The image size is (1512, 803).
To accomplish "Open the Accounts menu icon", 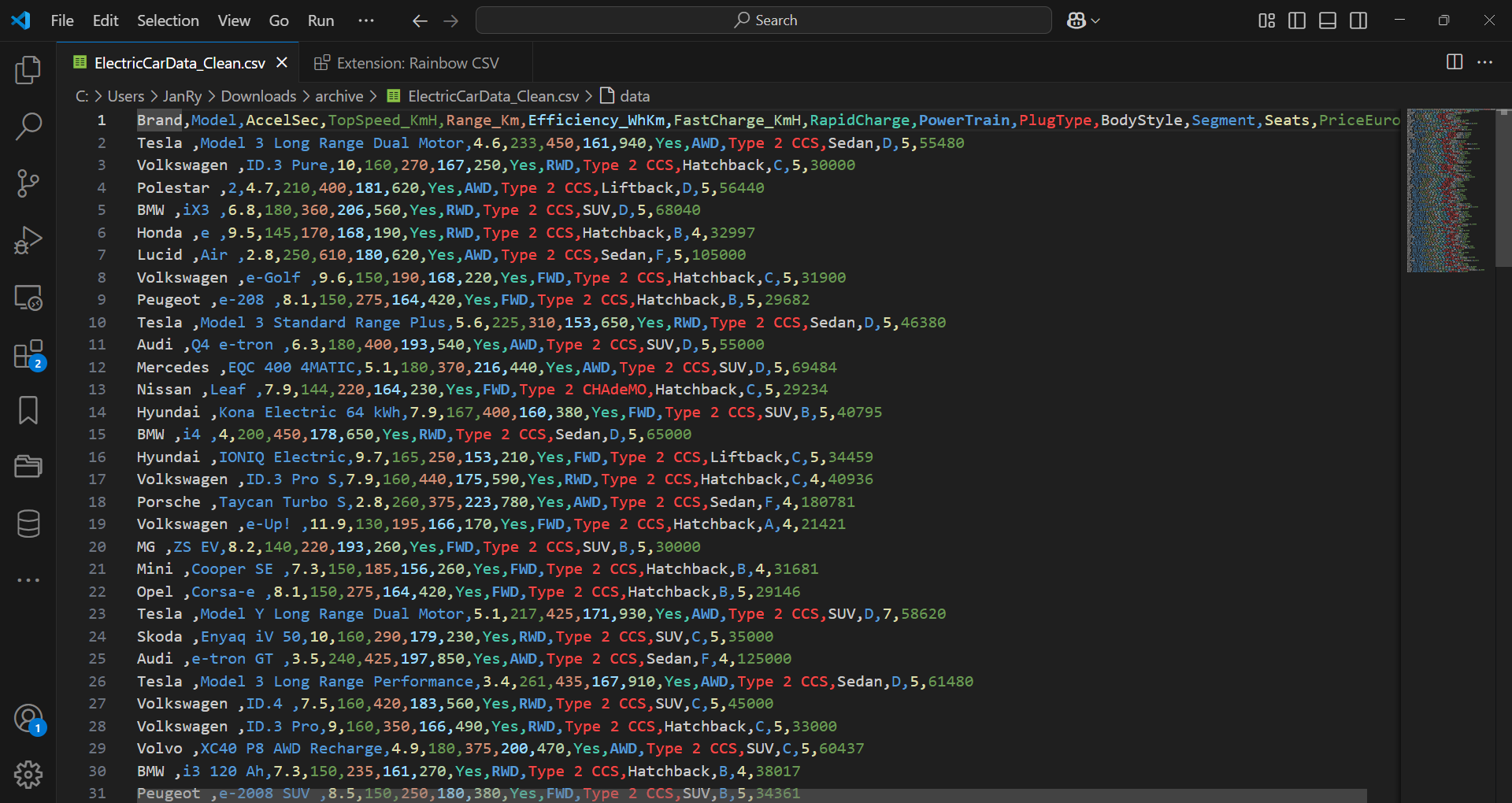I will coord(28,718).
